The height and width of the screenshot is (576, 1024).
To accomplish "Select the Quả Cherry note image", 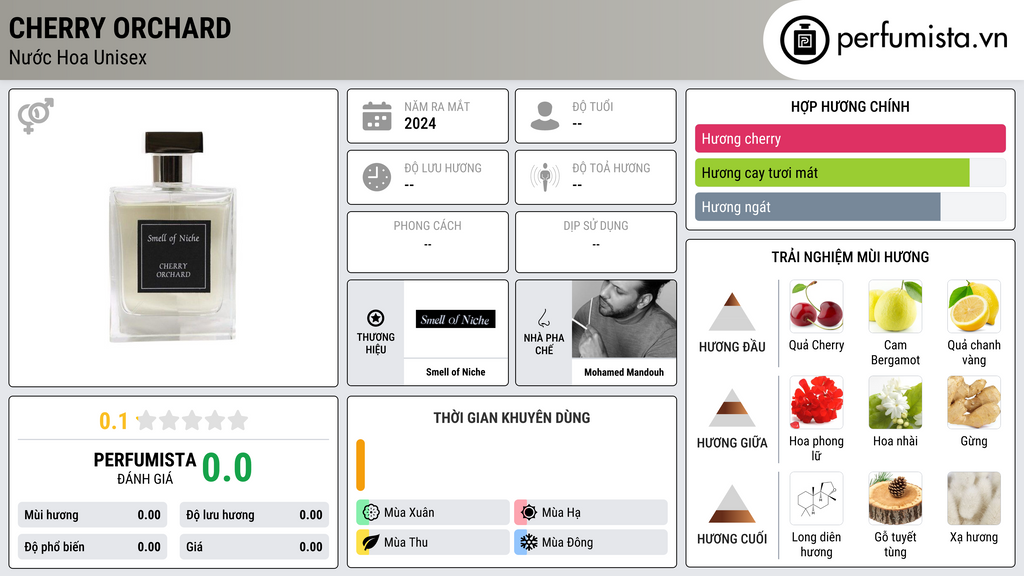I will click(x=816, y=306).
